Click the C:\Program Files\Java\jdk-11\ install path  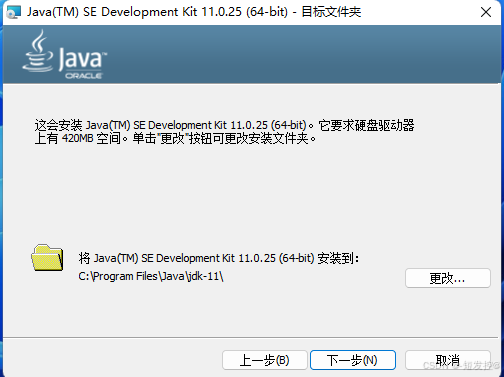[151, 276]
